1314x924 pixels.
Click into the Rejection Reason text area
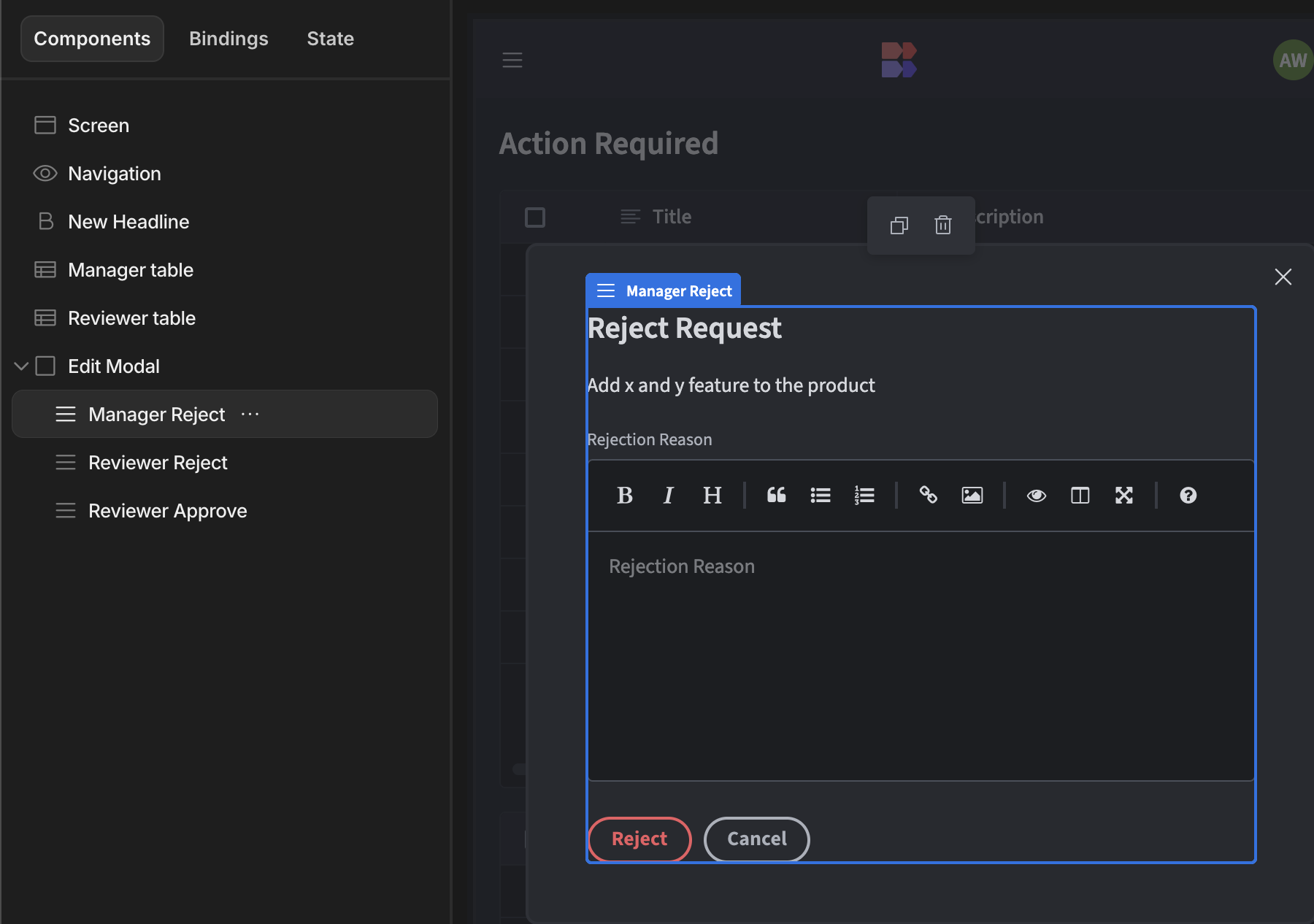[x=921, y=656]
